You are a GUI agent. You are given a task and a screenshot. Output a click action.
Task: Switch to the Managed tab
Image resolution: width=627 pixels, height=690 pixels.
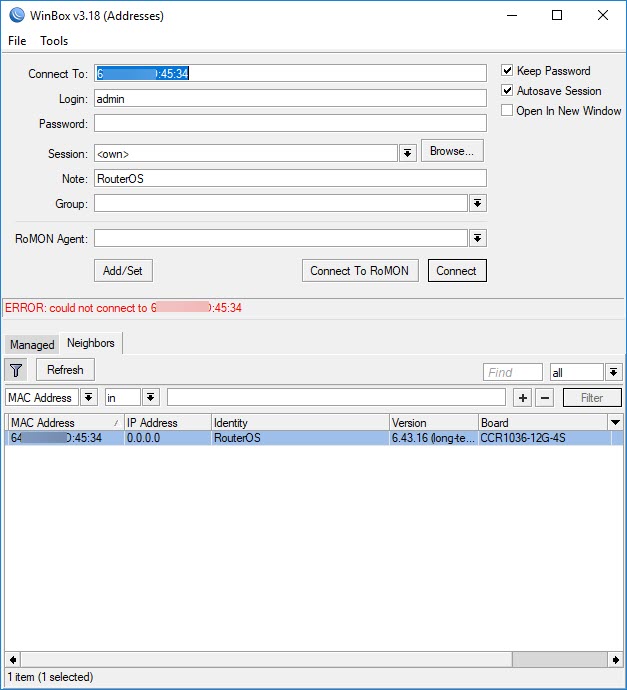click(x=32, y=345)
